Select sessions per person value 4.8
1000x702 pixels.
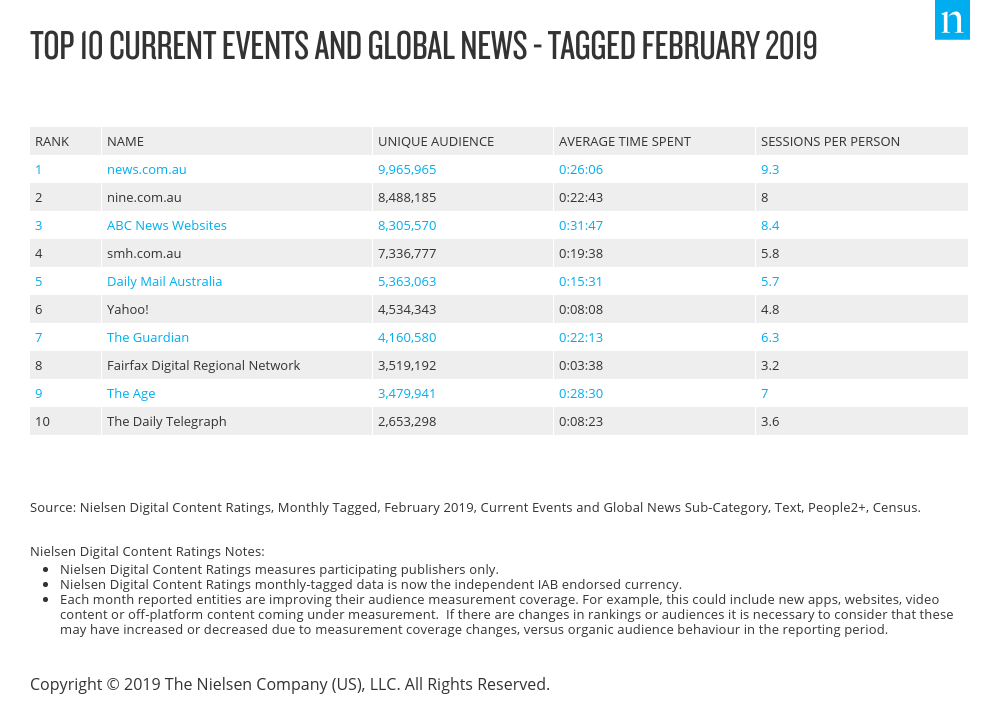(x=770, y=310)
